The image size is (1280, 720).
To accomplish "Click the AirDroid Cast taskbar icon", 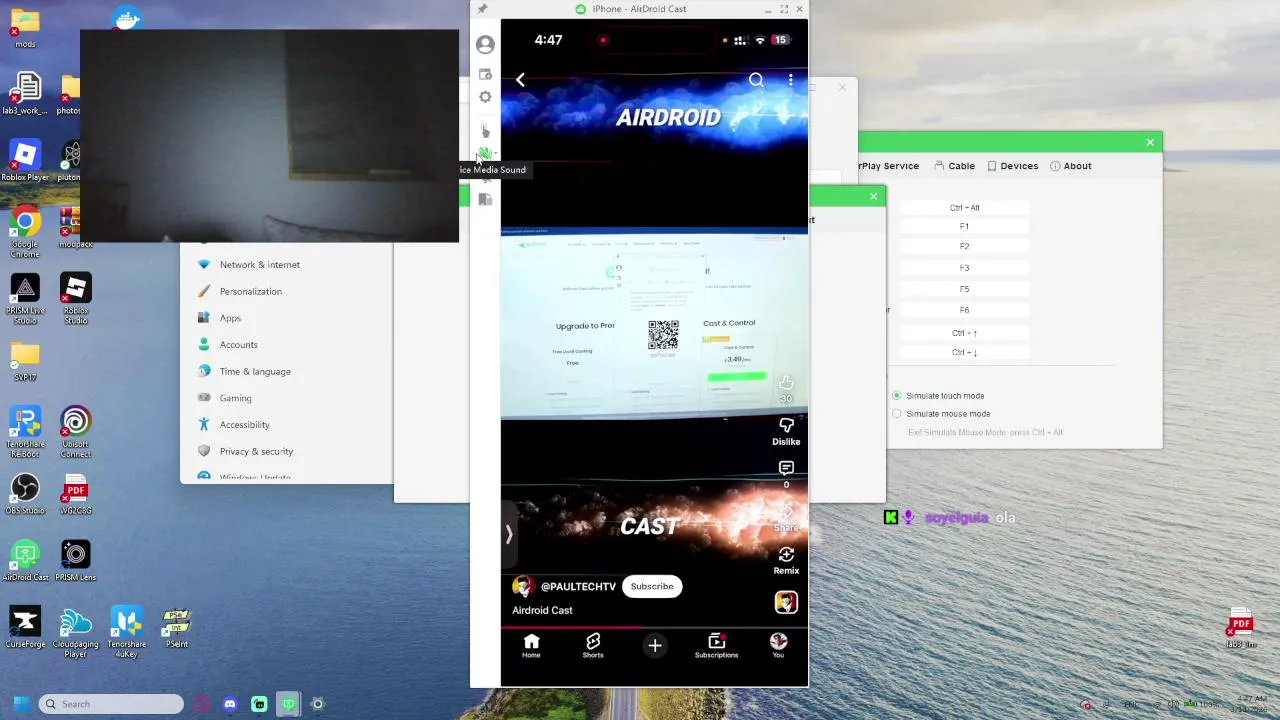I will click(288, 704).
